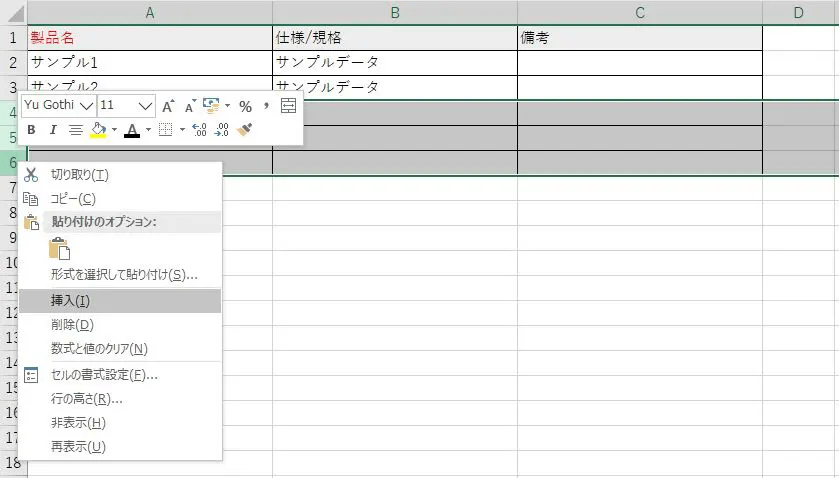The image size is (839, 478).
Task: Apply the yellow fill color
Action: click(98, 130)
